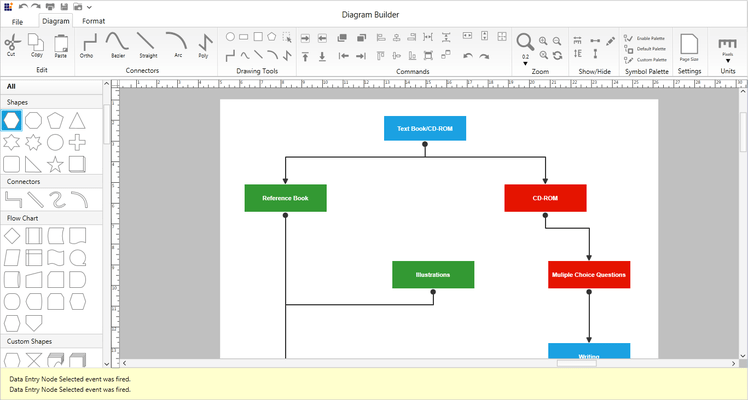Click the canvas horizontal scroll left arrow

tap(125, 363)
